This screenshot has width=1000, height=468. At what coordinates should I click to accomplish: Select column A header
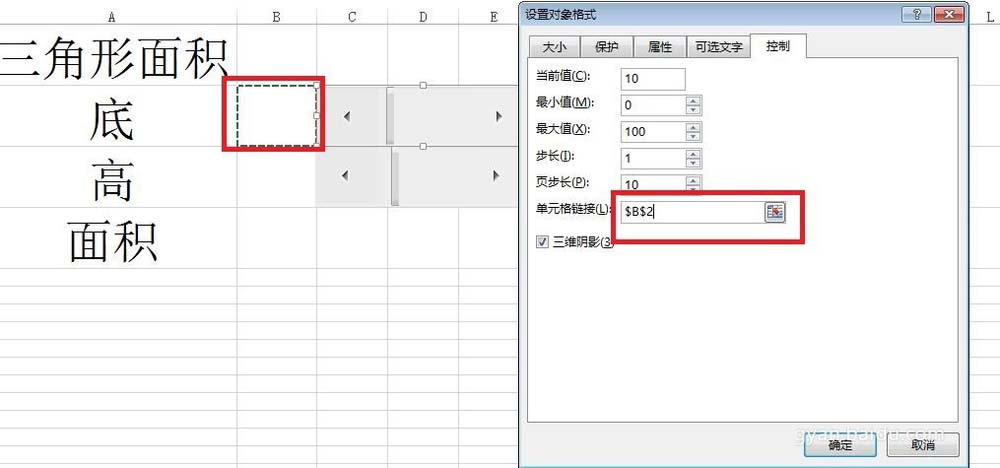[119, 17]
